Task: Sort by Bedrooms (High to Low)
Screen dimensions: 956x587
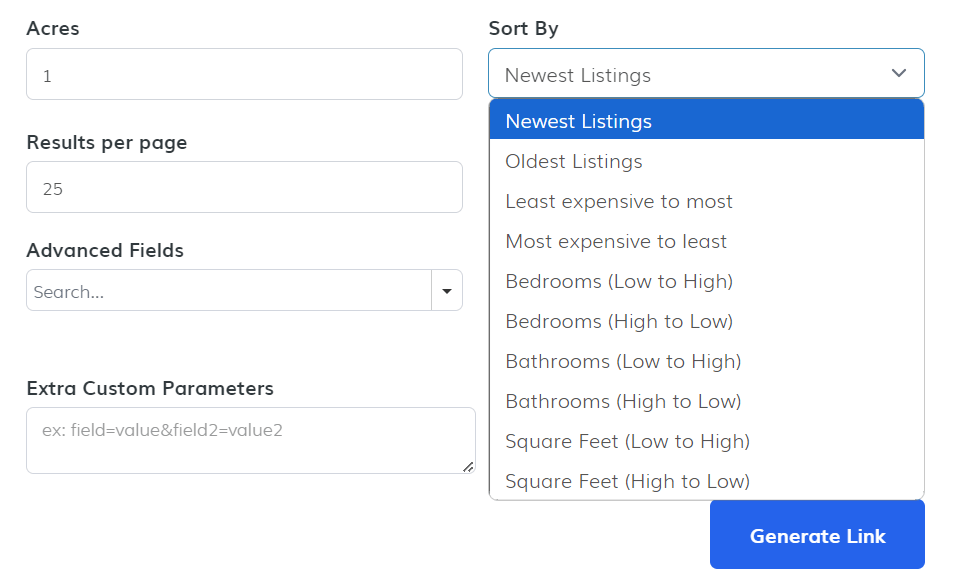Action: [x=705, y=321]
